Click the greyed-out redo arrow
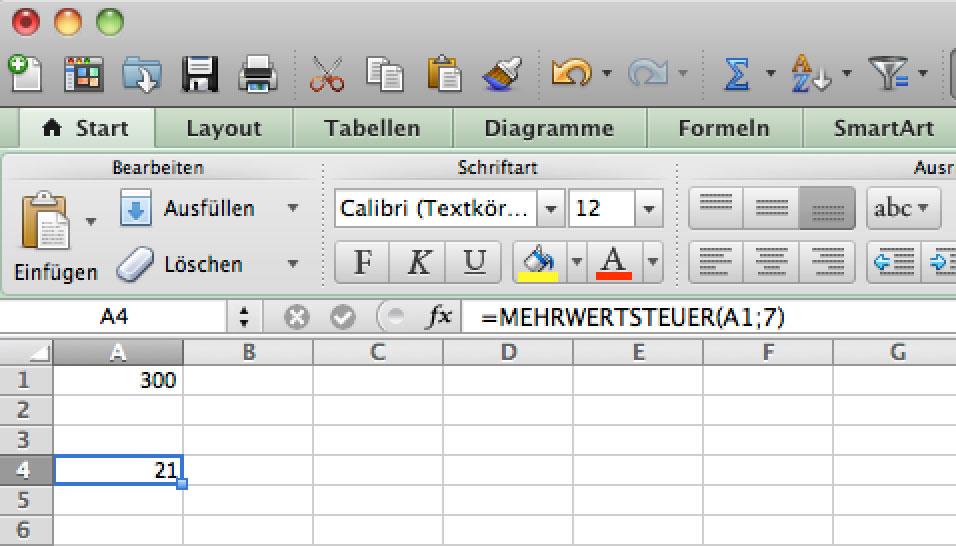The width and height of the screenshot is (956, 546). click(x=648, y=73)
